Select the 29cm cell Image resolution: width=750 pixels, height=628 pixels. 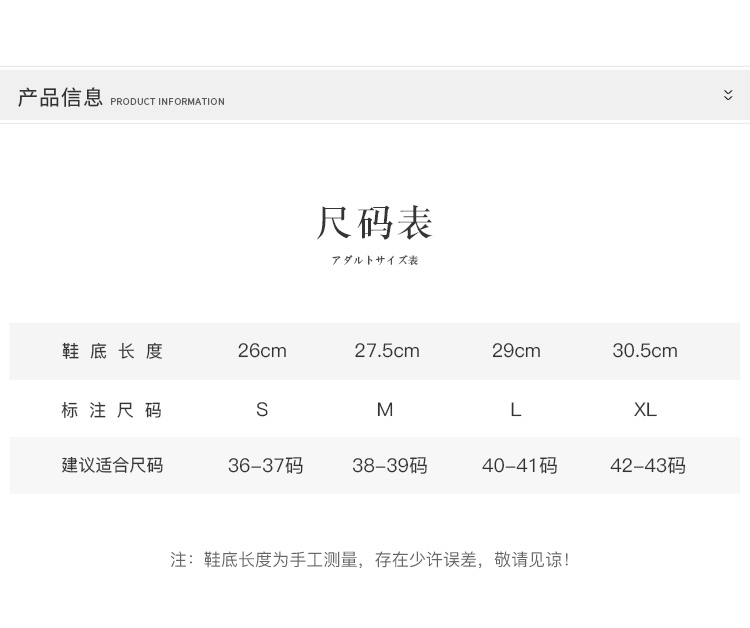(x=516, y=351)
